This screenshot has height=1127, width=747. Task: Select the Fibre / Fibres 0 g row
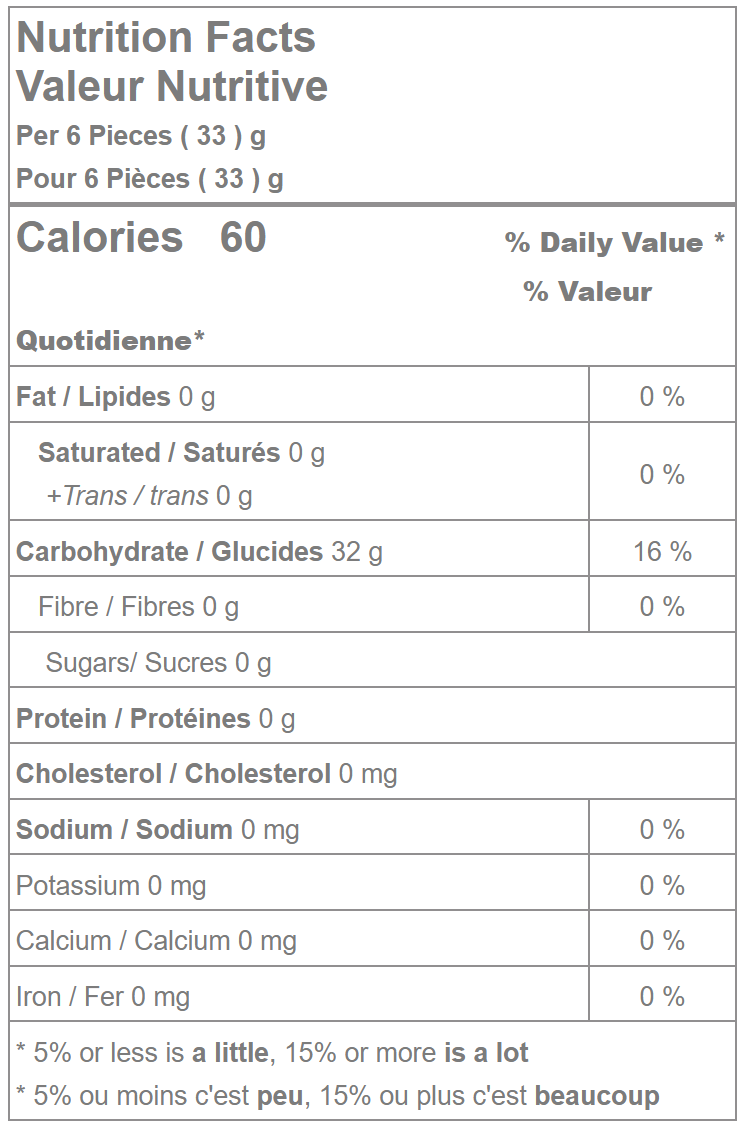tap(138, 607)
